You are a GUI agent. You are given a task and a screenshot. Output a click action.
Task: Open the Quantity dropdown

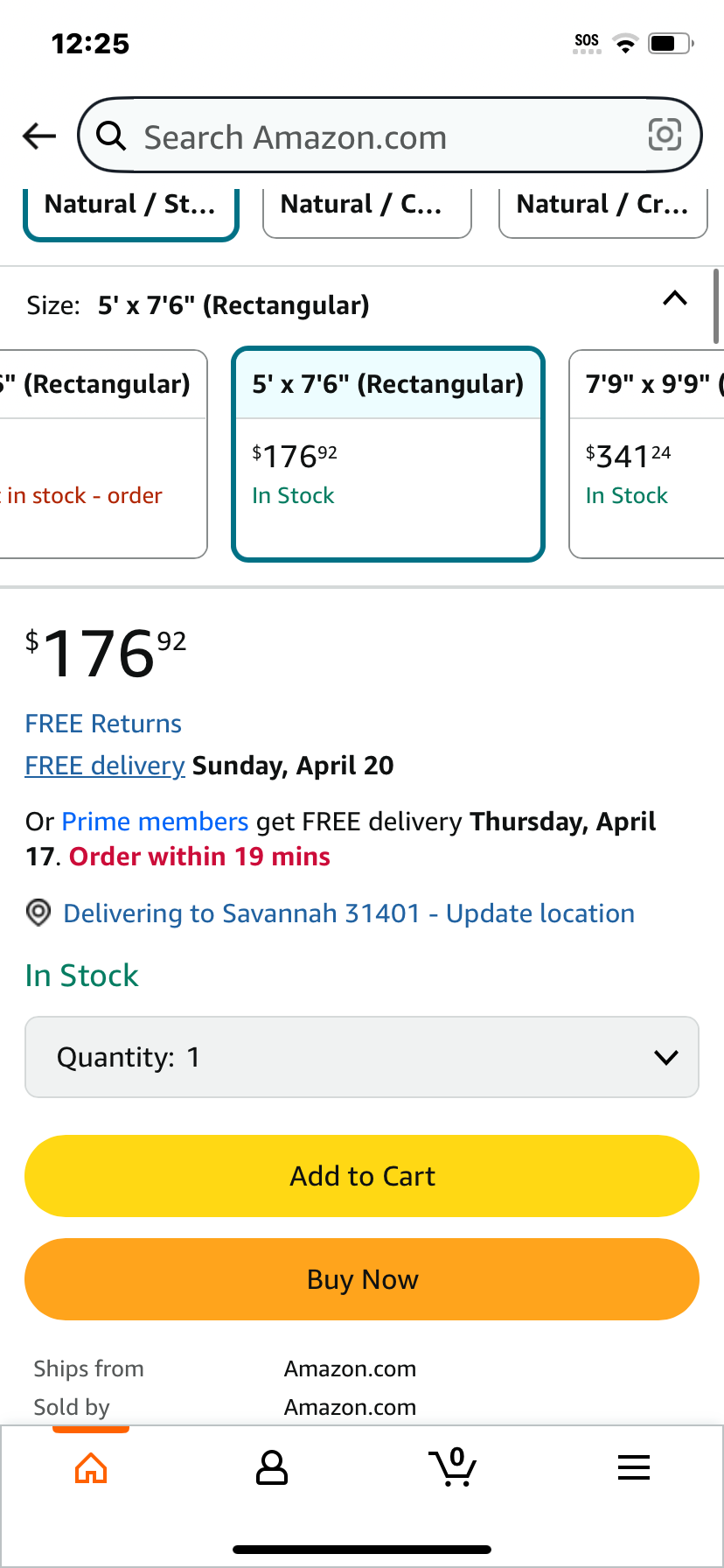pos(362,1057)
